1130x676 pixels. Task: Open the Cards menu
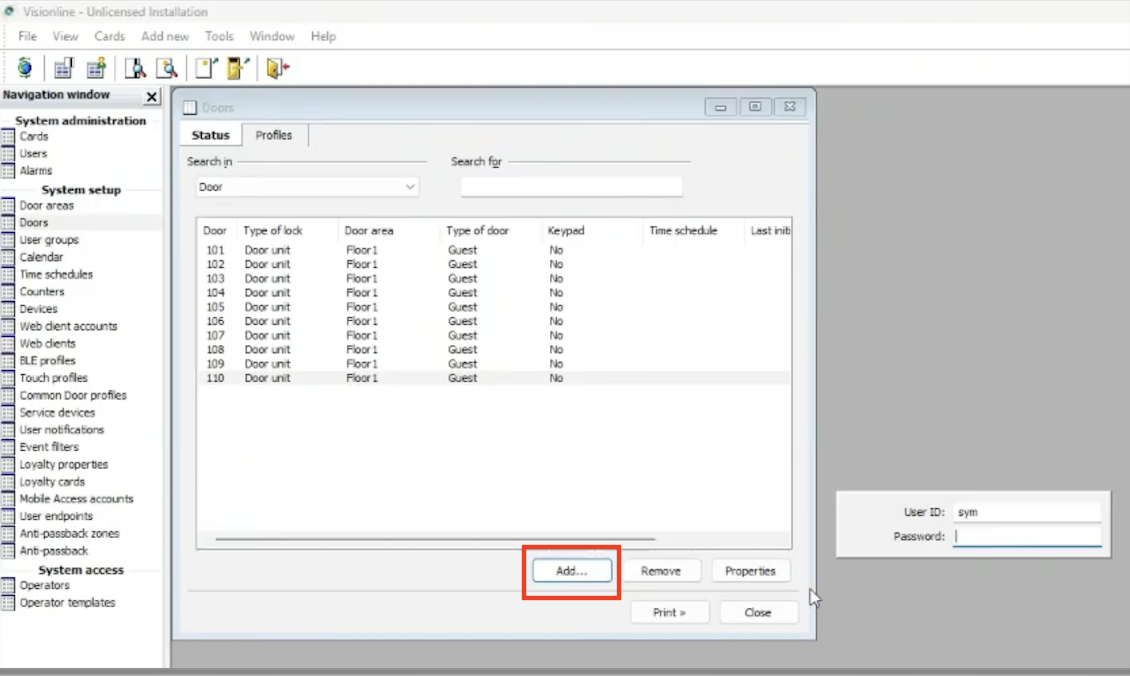[110, 36]
